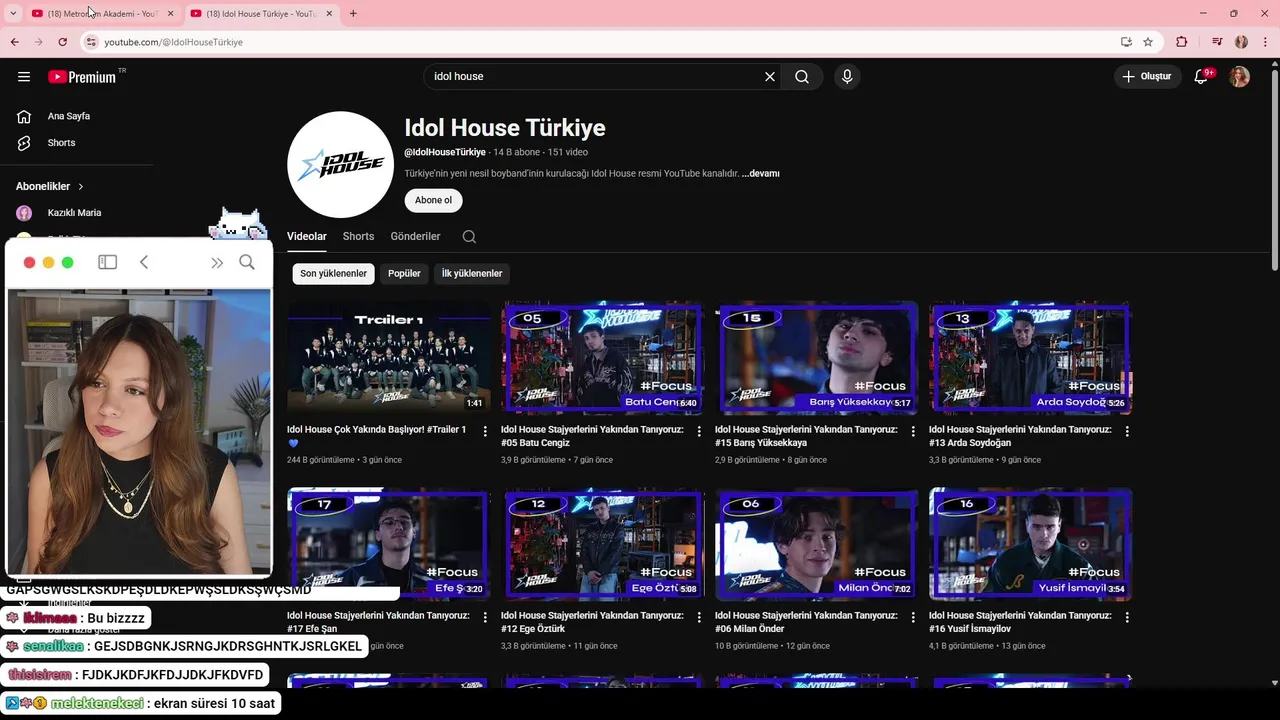Screen dimensions: 1280x720
Task: Switch to the channel Shorts tab
Action: point(358,237)
